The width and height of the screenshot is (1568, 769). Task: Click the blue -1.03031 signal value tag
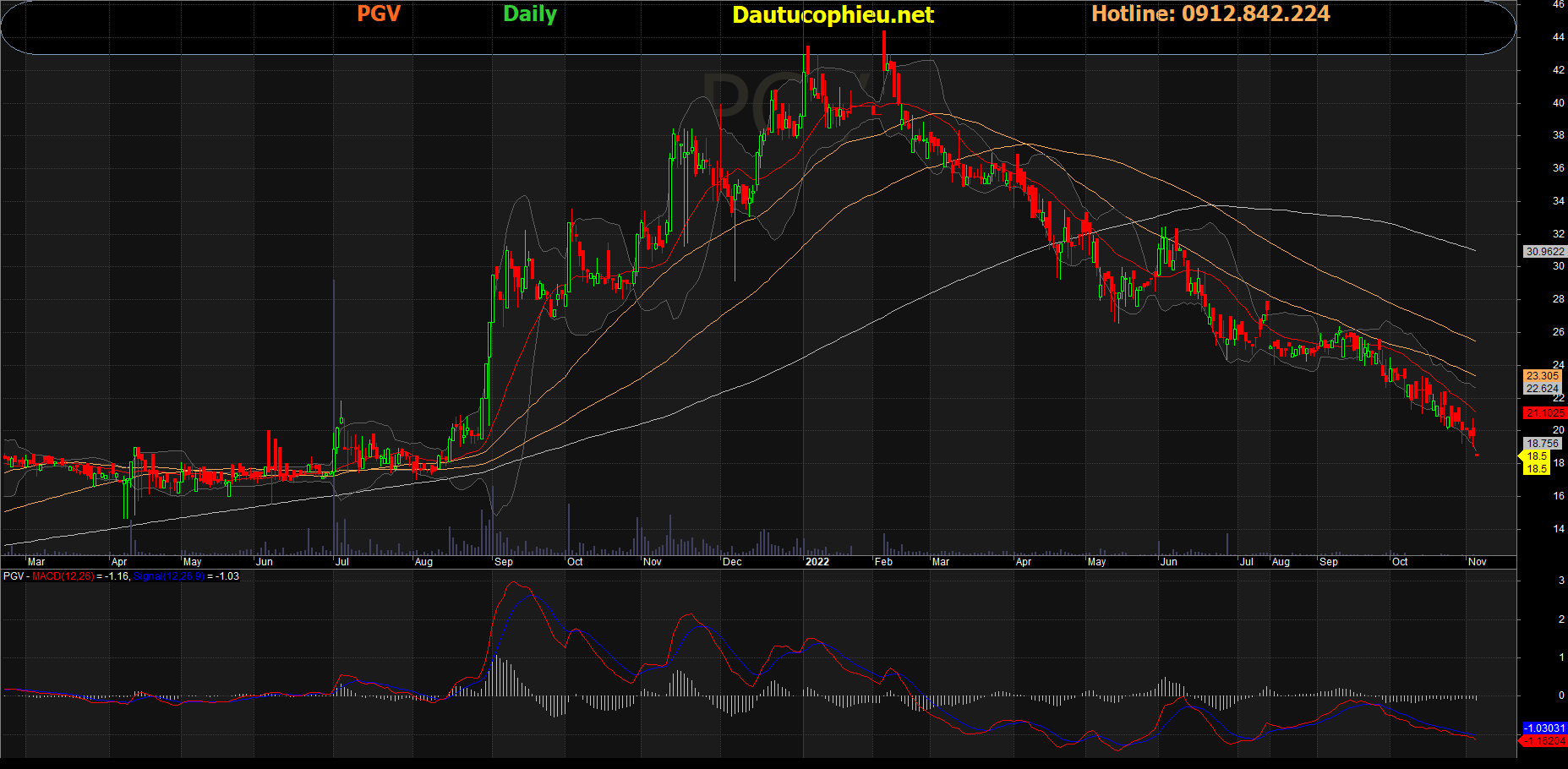pyautogui.click(x=1544, y=728)
